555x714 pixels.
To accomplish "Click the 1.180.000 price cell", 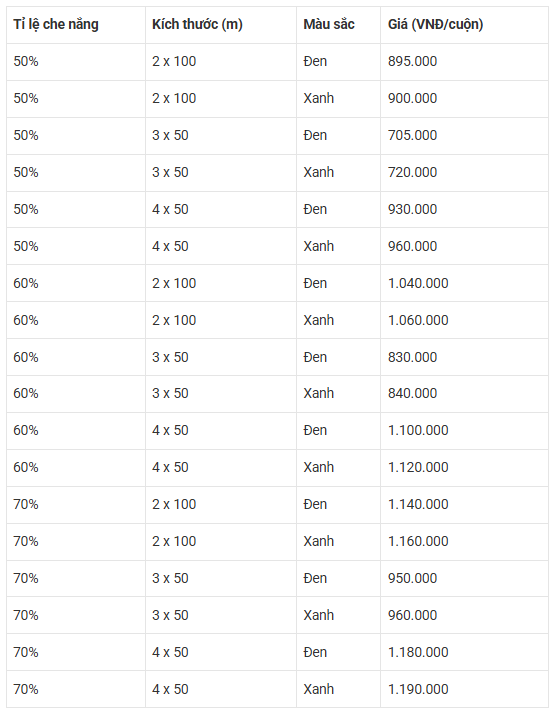I will click(464, 652).
